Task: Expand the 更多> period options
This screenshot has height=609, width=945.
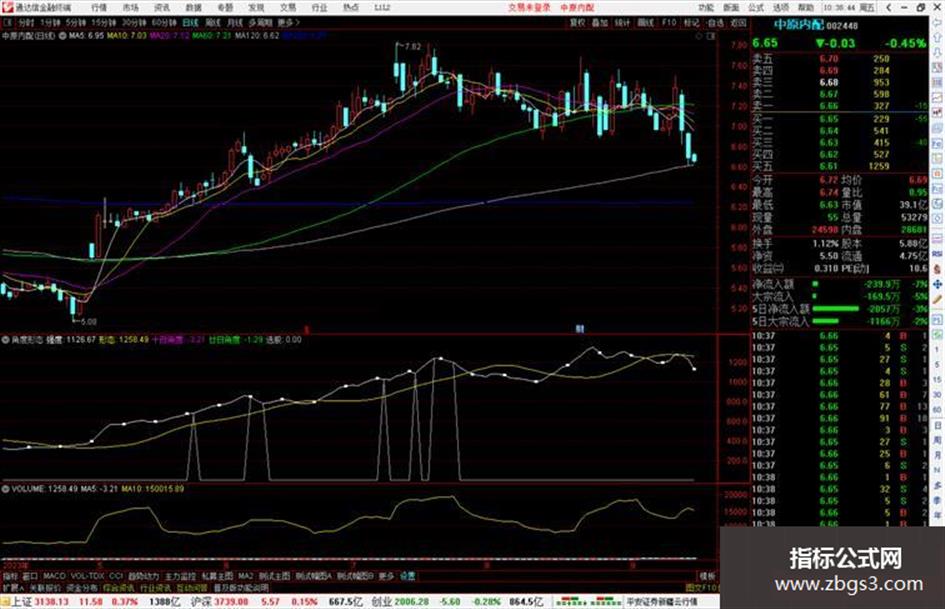Action: pyautogui.click(x=288, y=22)
